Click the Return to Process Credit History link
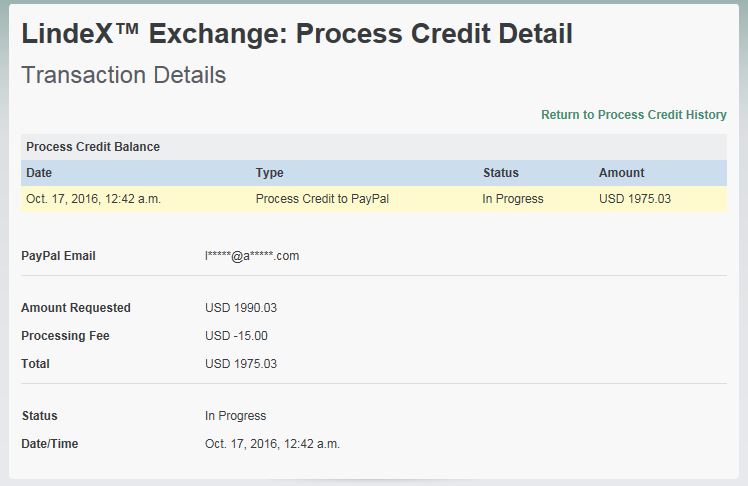748x486 pixels. click(x=633, y=115)
